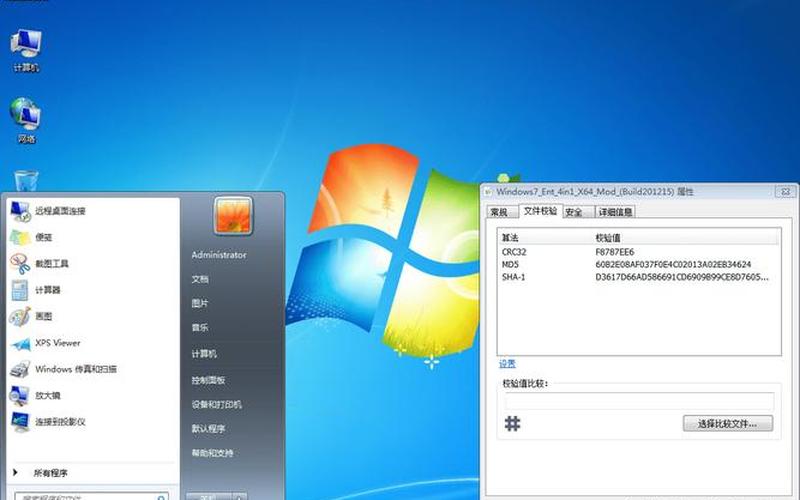Click the SHA-1 value starting D3617D66

click(x=682, y=277)
